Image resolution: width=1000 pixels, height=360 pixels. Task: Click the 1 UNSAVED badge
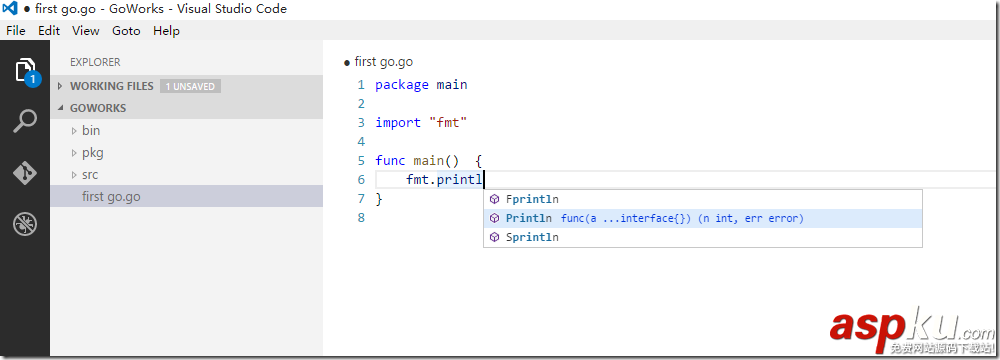pos(190,86)
